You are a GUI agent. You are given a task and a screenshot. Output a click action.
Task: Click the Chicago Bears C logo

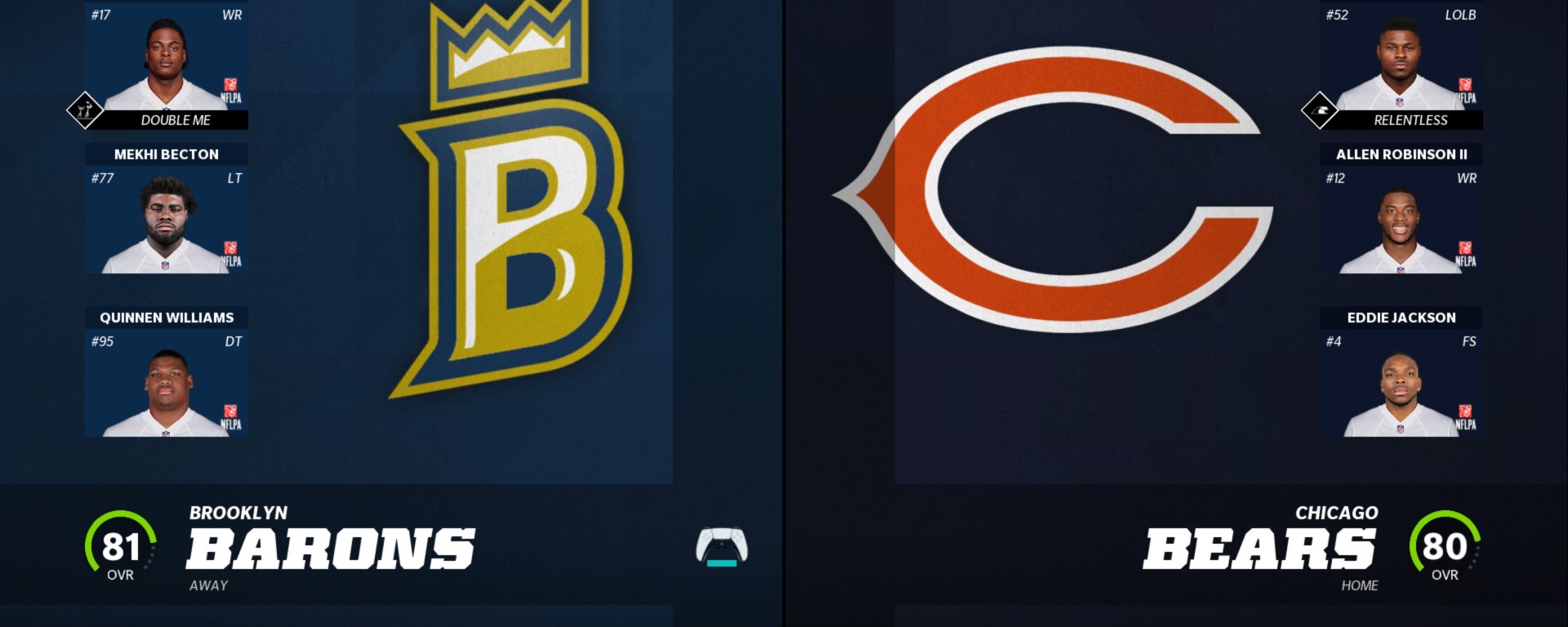tap(1053, 189)
